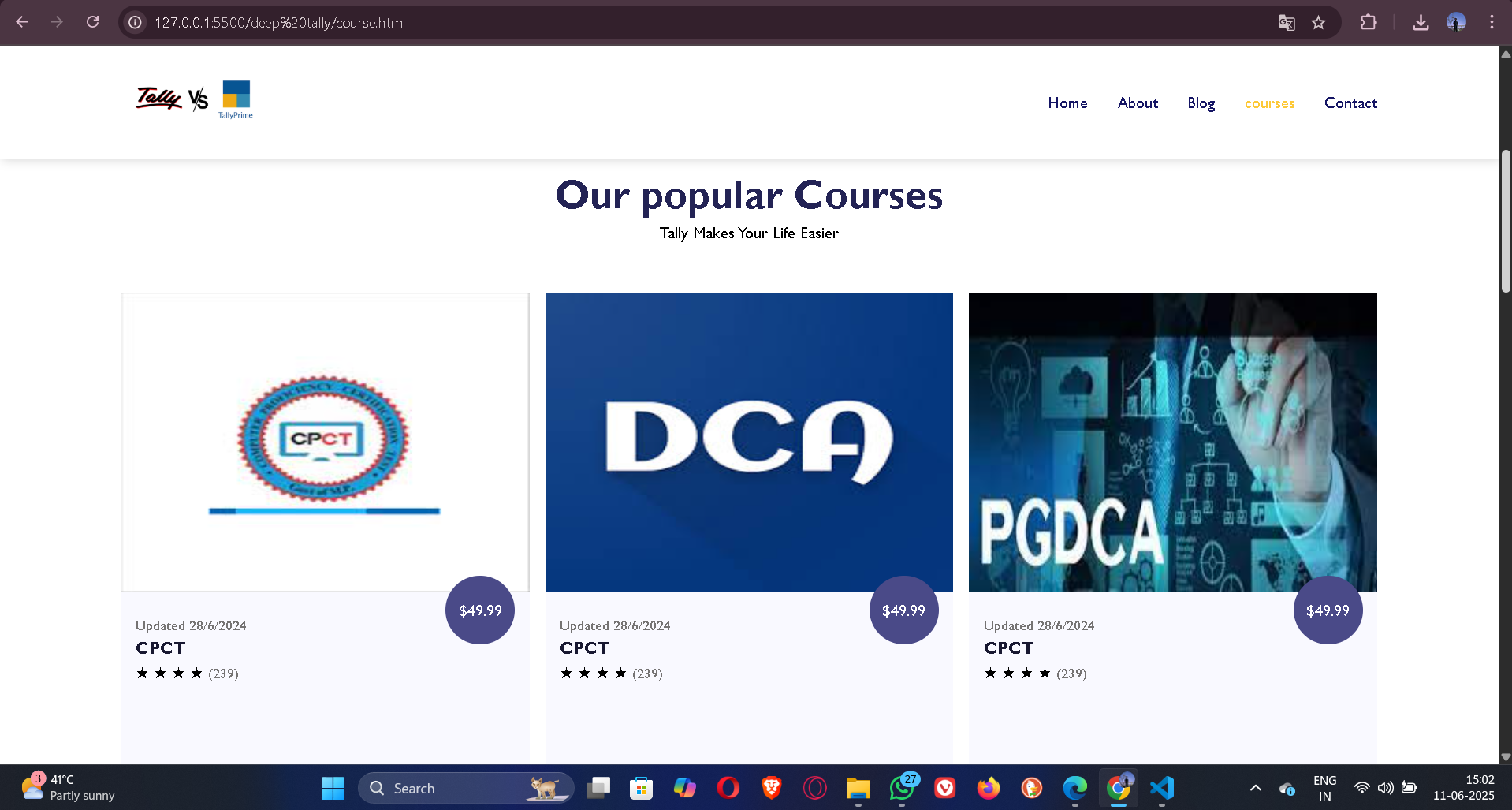Open Brave browser from the taskbar
The height and width of the screenshot is (810, 1512).
pos(771,788)
